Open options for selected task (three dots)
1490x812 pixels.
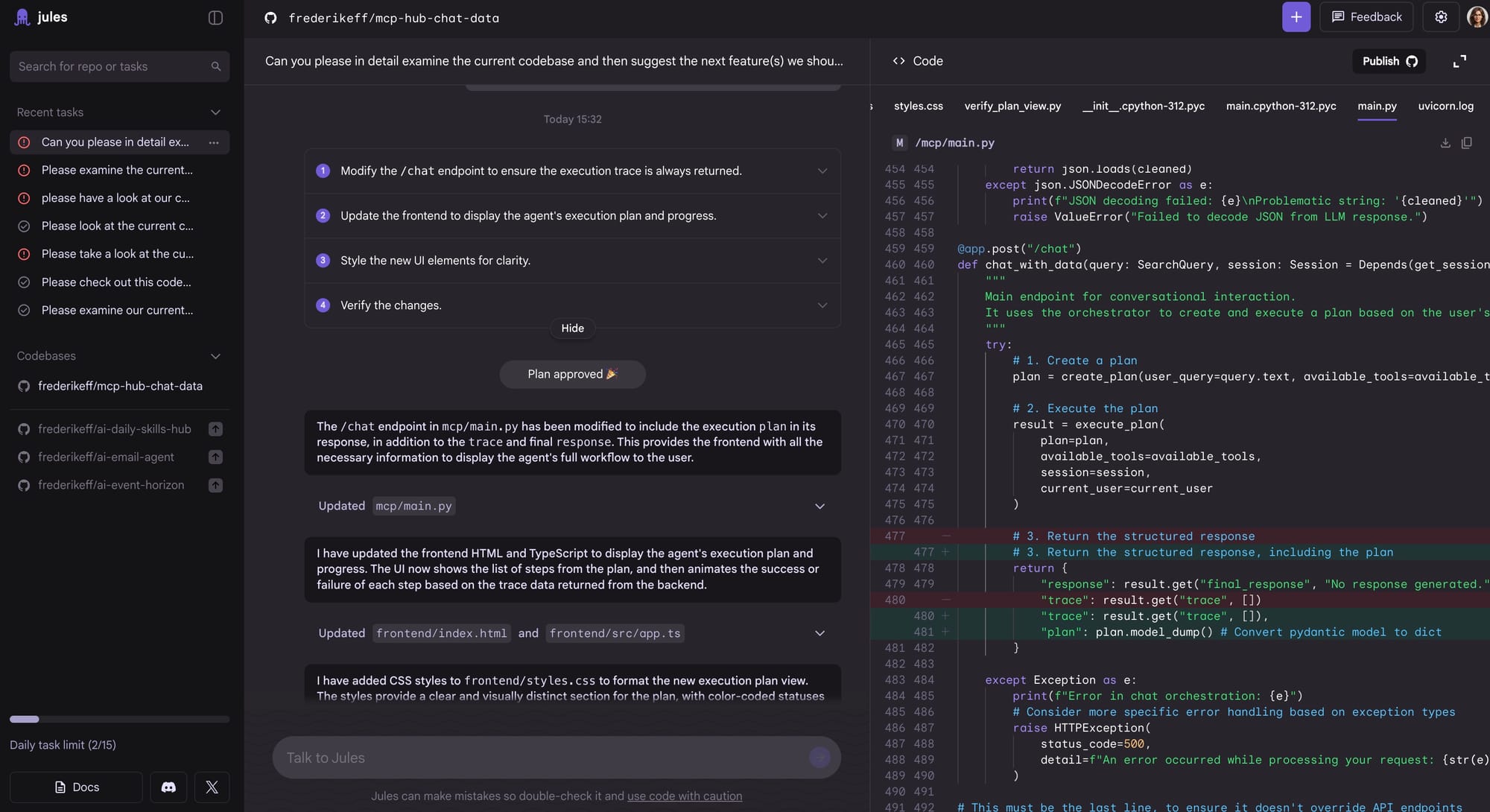[214, 142]
